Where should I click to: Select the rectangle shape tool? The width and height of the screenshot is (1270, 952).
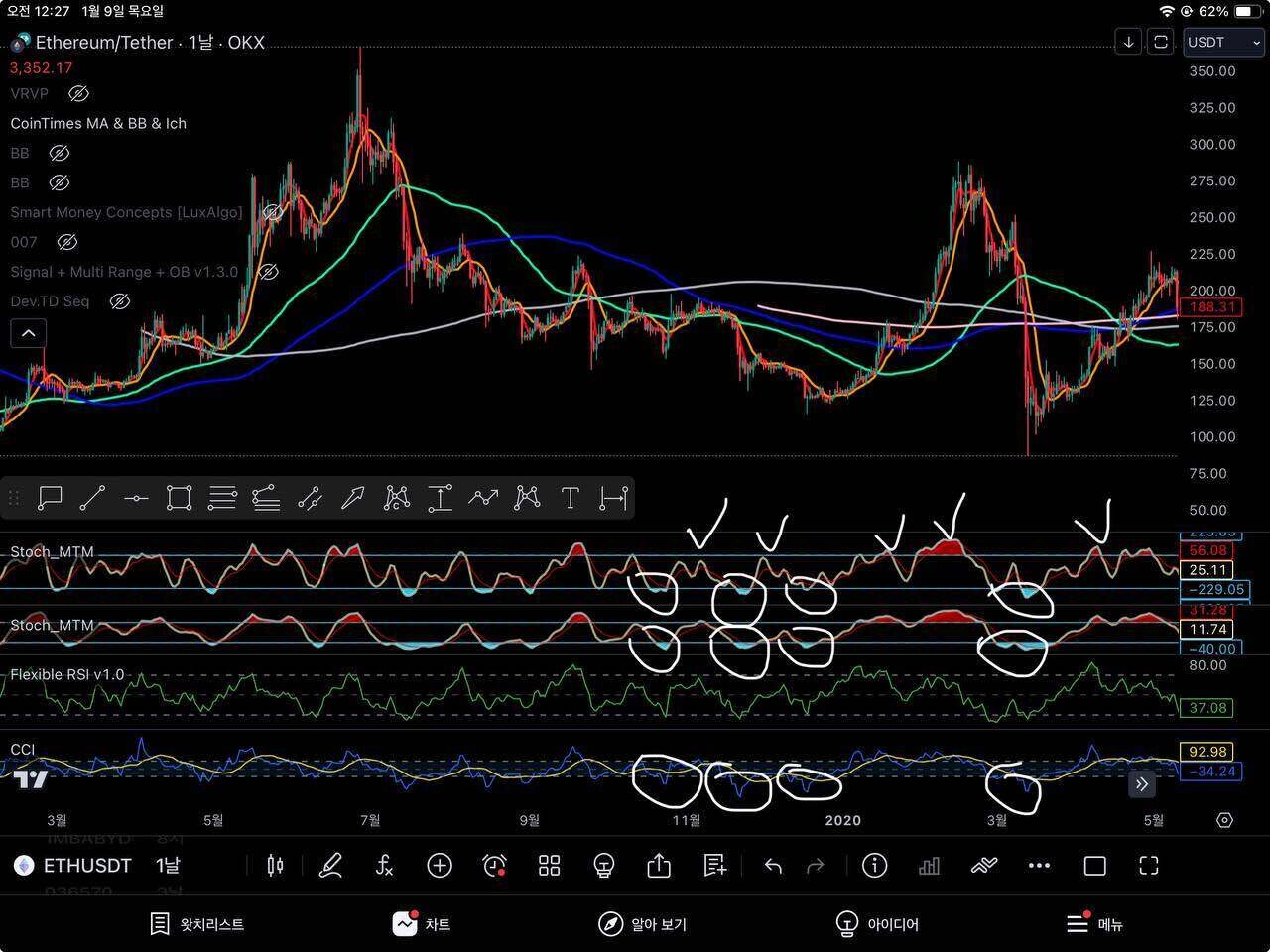pyautogui.click(x=179, y=498)
